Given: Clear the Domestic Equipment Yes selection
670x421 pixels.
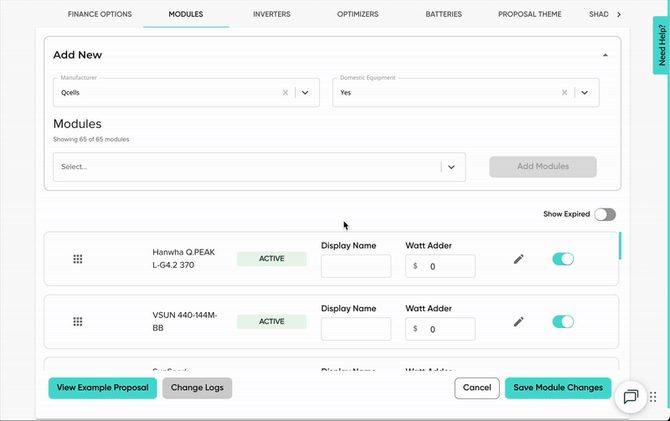Looking at the screenshot, I should coord(564,92).
